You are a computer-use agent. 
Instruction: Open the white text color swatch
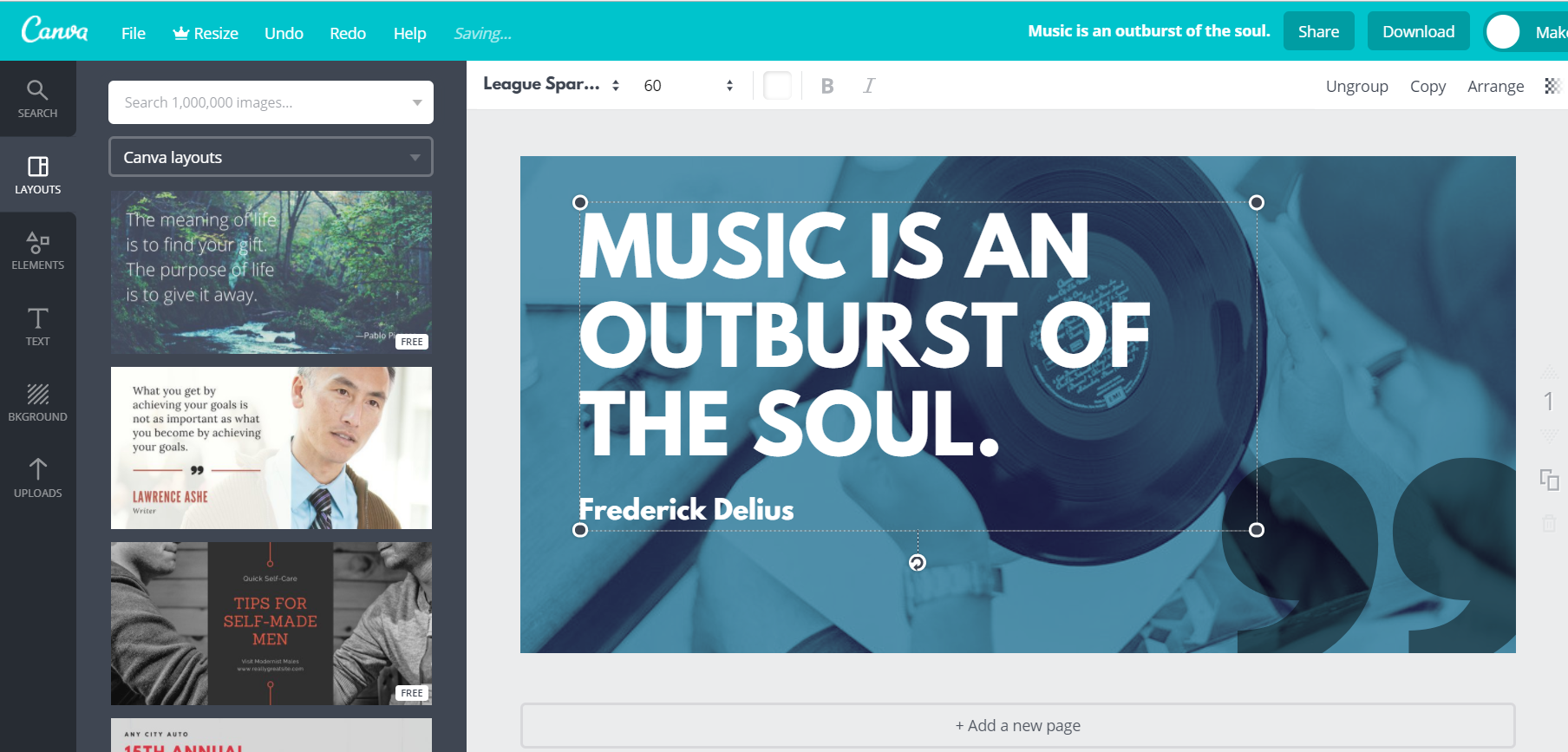777,86
